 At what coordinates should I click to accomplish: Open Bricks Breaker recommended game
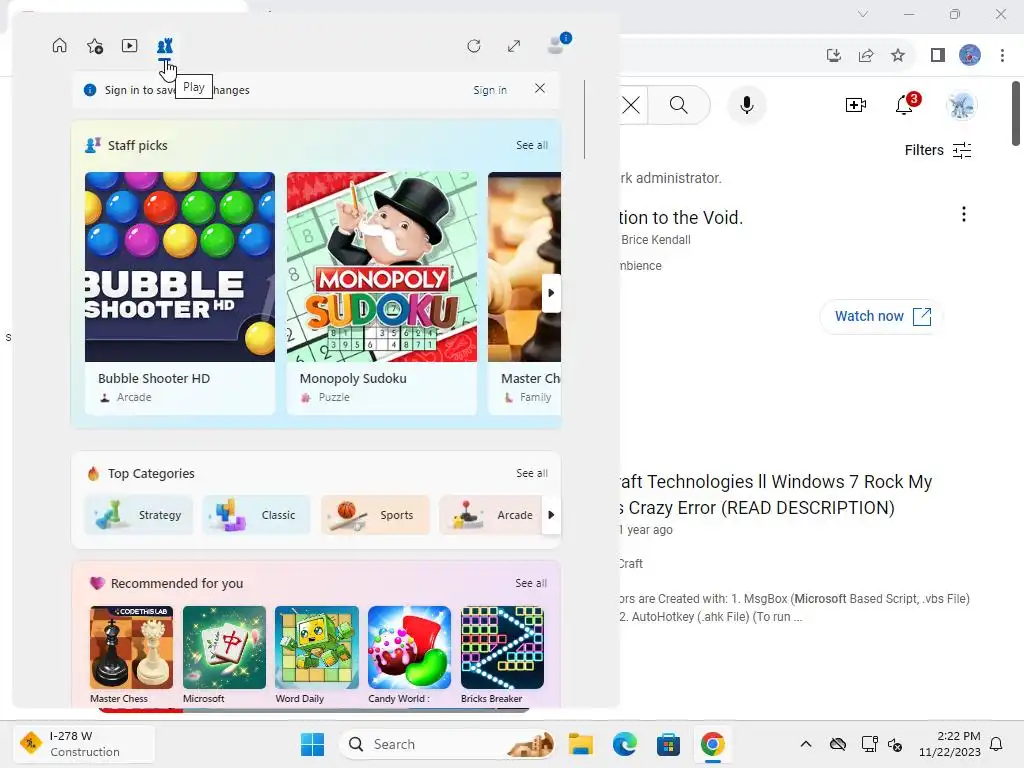click(x=502, y=655)
